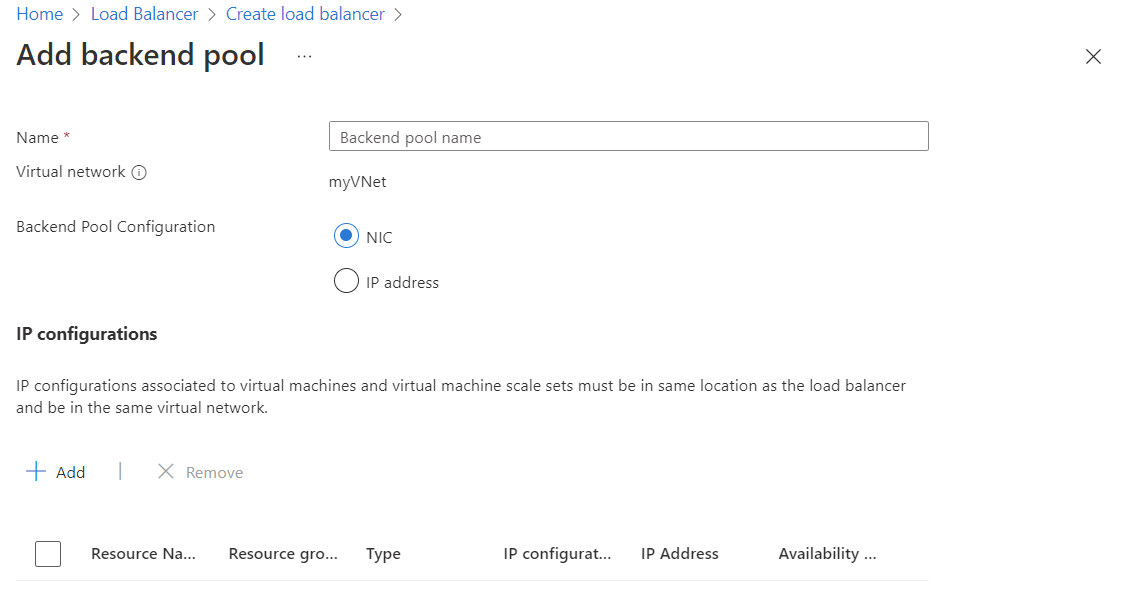Click the Backend pool name input field
The width and height of the screenshot is (1128, 597).
pyautogui.click(x=628, y=136)
